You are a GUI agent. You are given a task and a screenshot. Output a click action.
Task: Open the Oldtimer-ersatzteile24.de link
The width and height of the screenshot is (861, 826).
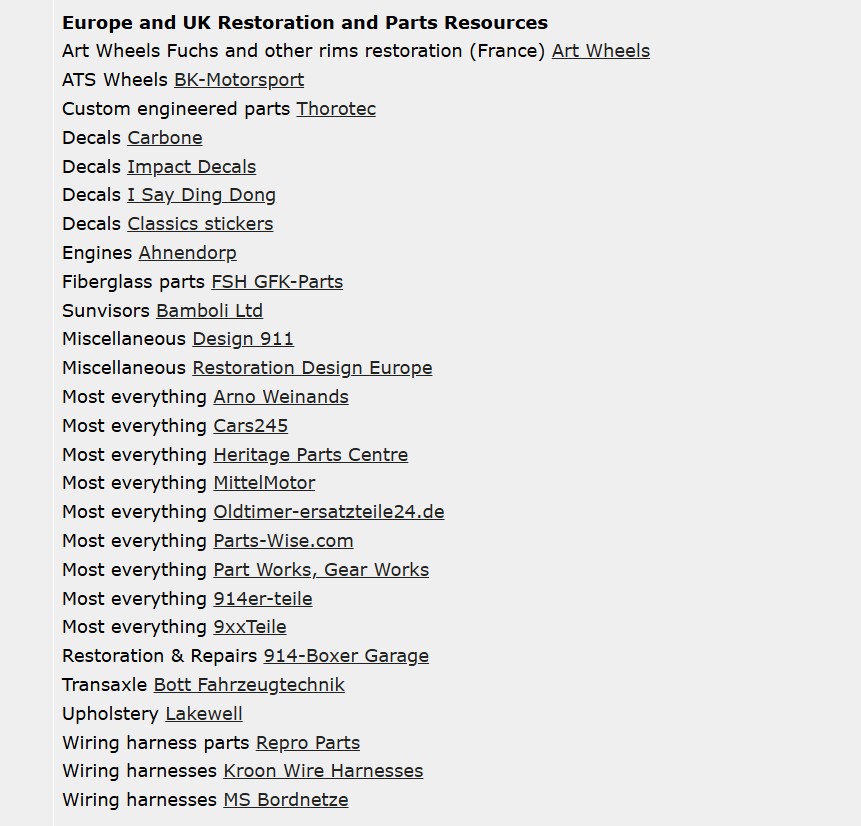point(328,512)
